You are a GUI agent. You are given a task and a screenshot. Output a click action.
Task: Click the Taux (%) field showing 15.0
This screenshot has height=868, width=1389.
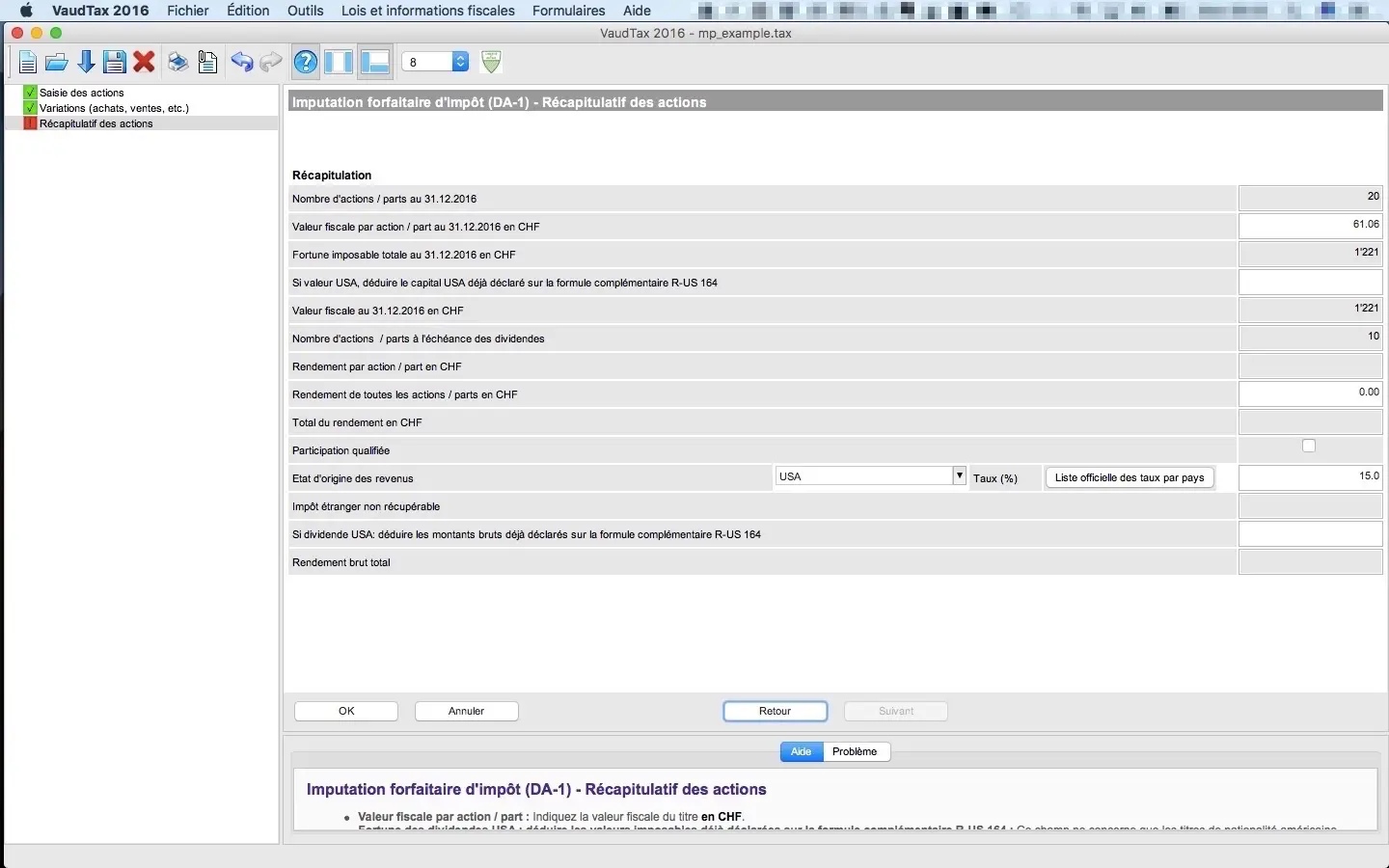coord(1311,477)
